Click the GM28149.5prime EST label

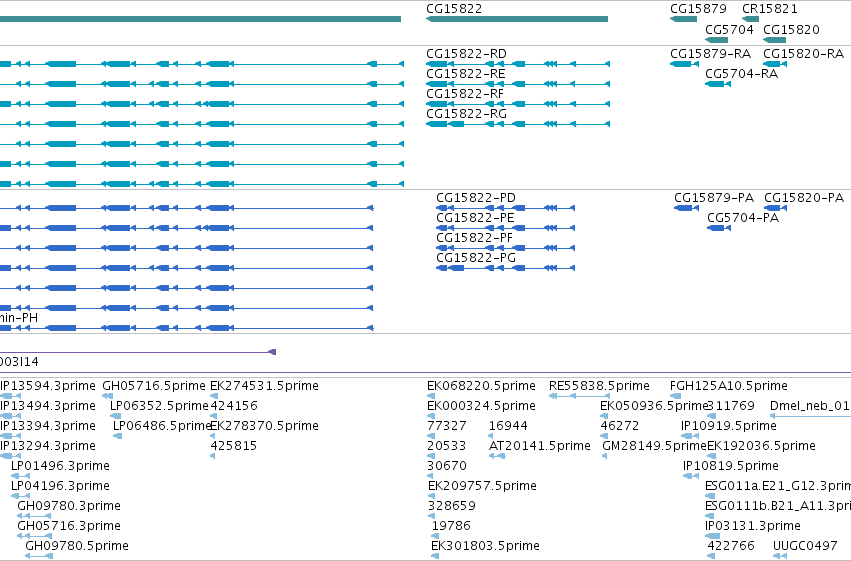(x=655, y=446)
